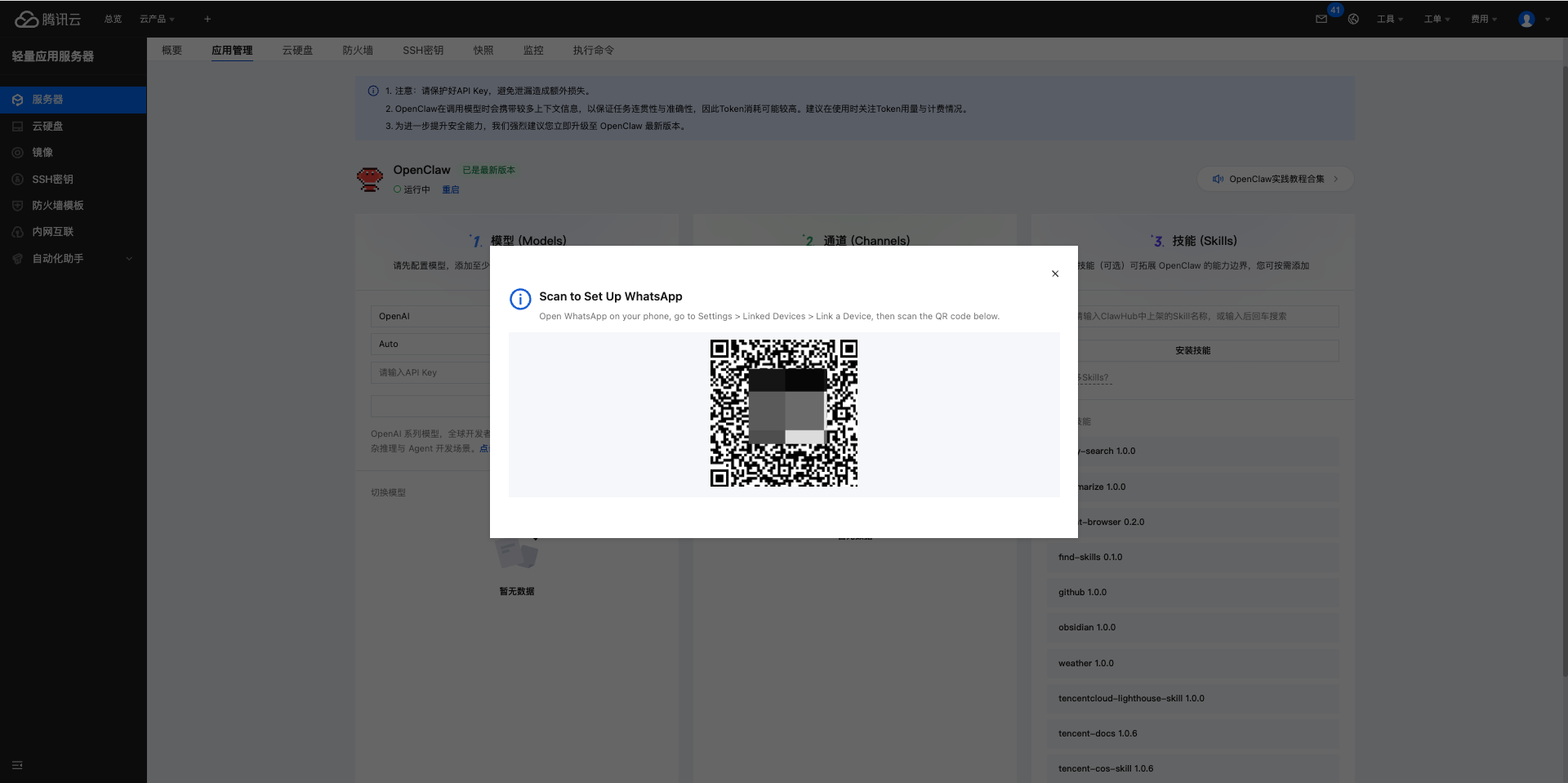
Task: Expand the 费用 dropdown menu
Action: (1483, 20)
